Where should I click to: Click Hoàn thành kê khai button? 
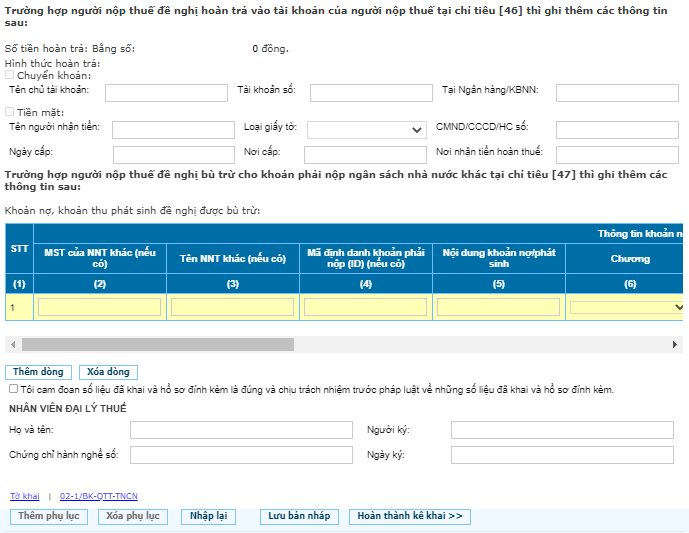click(409, 516)
